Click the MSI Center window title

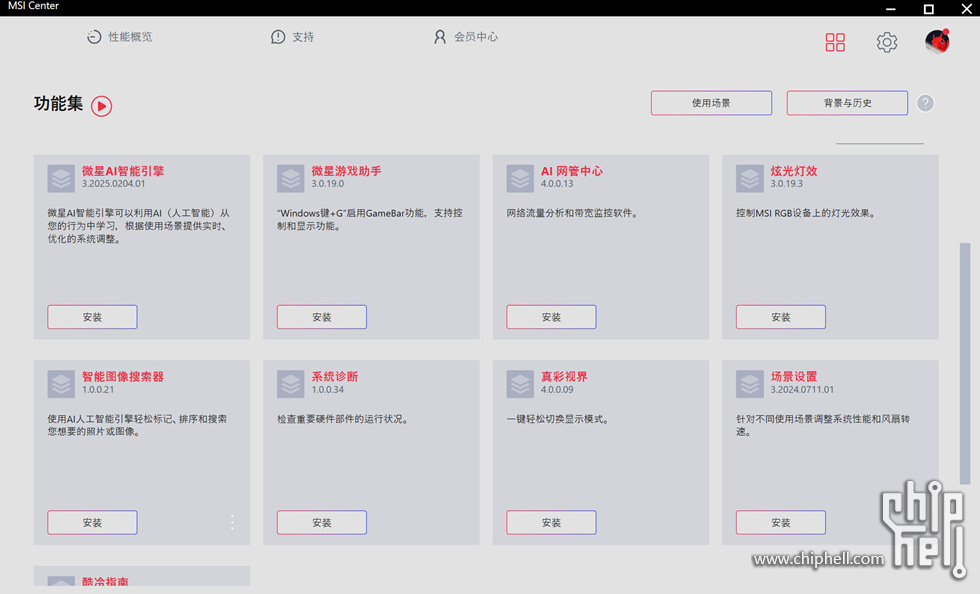pyautogui.click(x=33, y=6)
